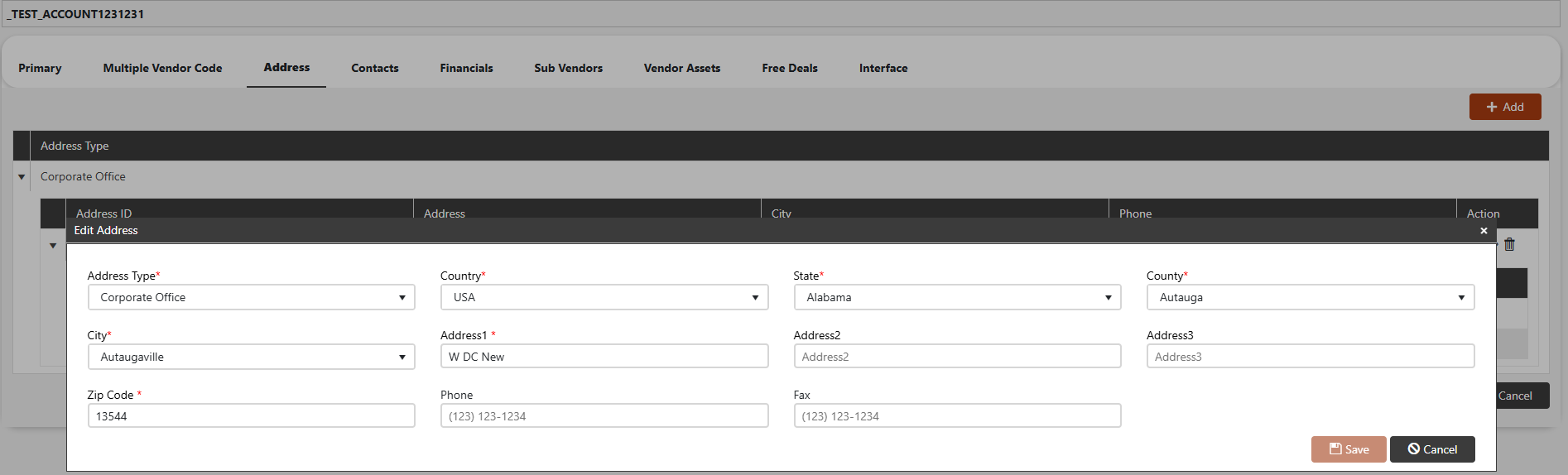Open the Country dropdown showing USA

coord(604,297)
